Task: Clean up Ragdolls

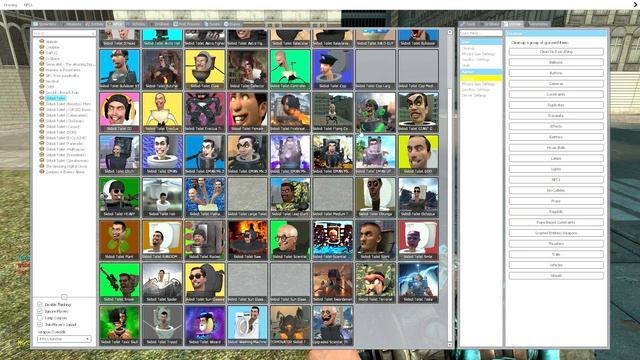Action: (x=556, y=212)
